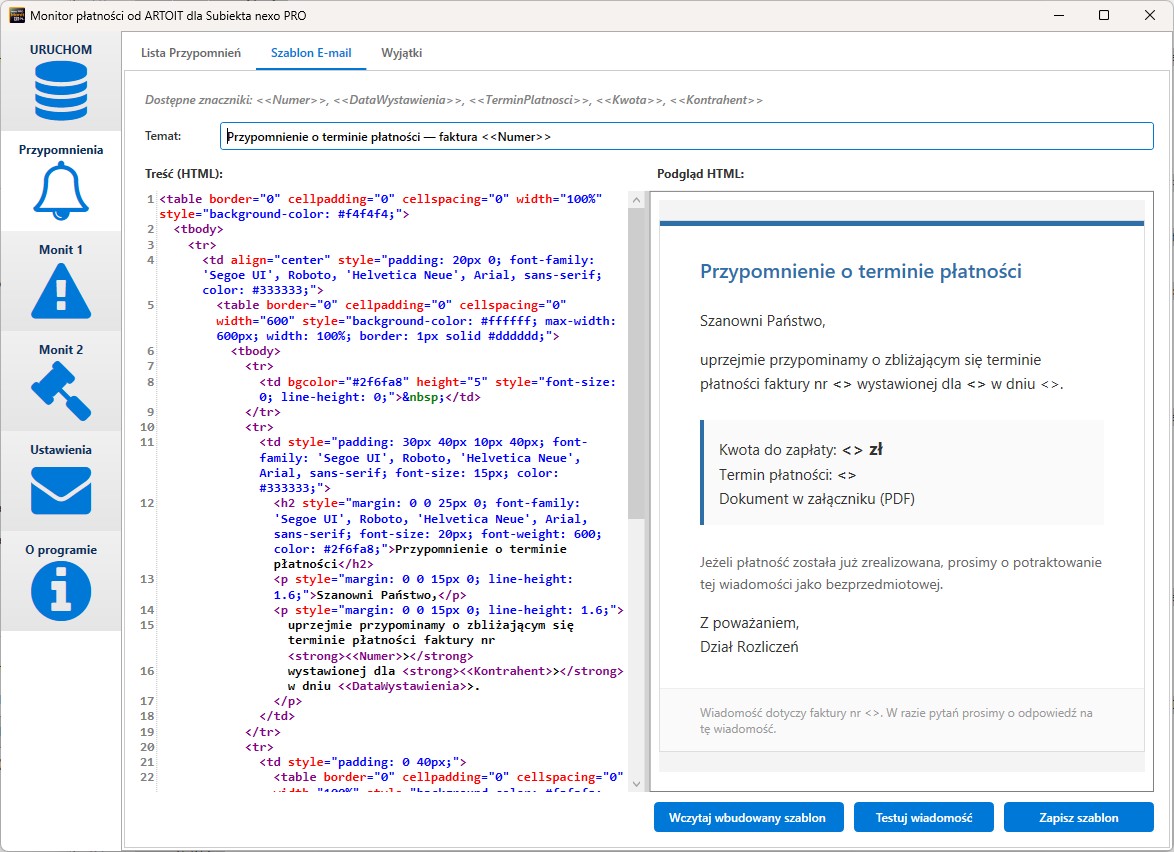Image resolution: width=1174 pixels, height=852 pixels.
Task: Click the 'Treść (HTML):' label
Action: pos(183,174)
